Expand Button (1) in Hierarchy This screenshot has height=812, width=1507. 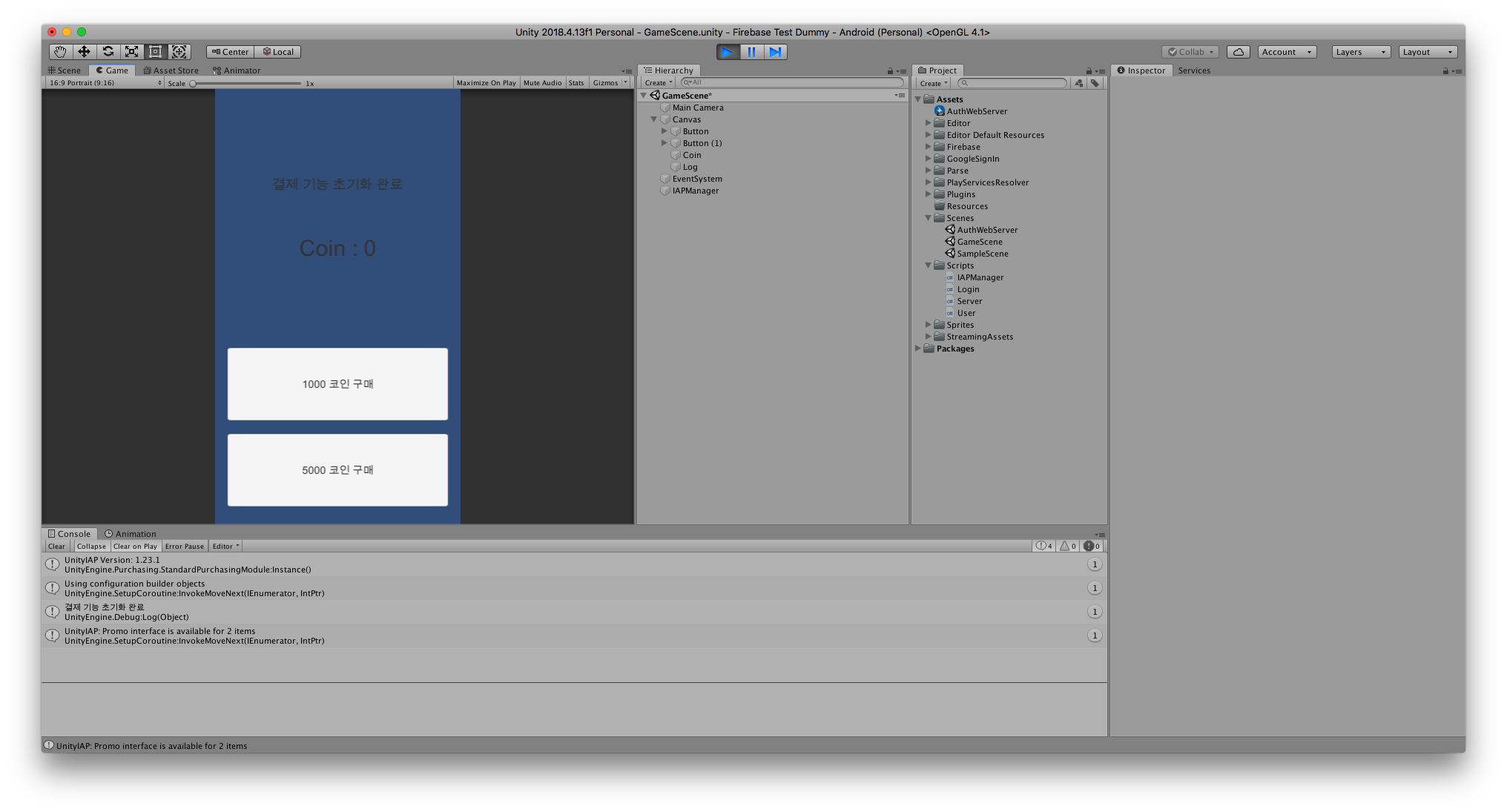[665, 143]
